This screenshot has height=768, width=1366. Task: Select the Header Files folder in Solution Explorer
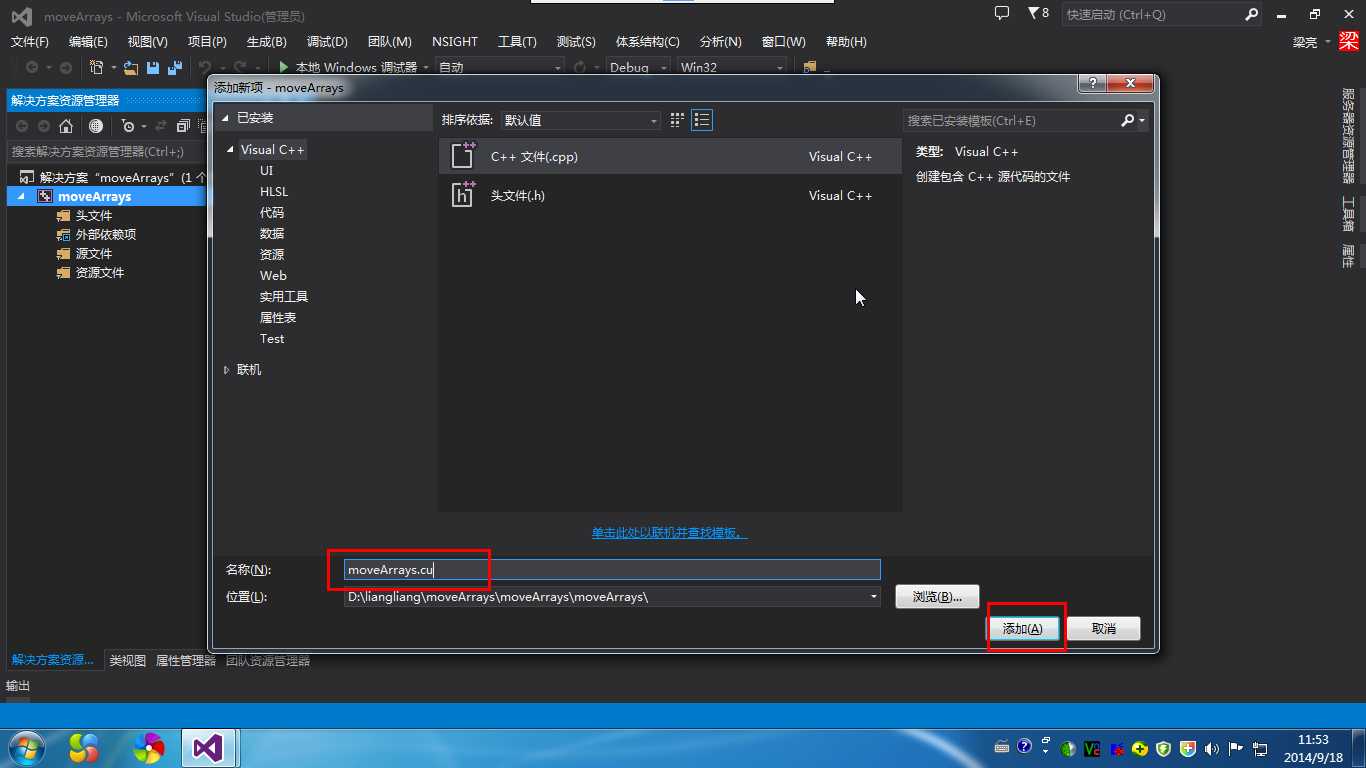(94, 216)
